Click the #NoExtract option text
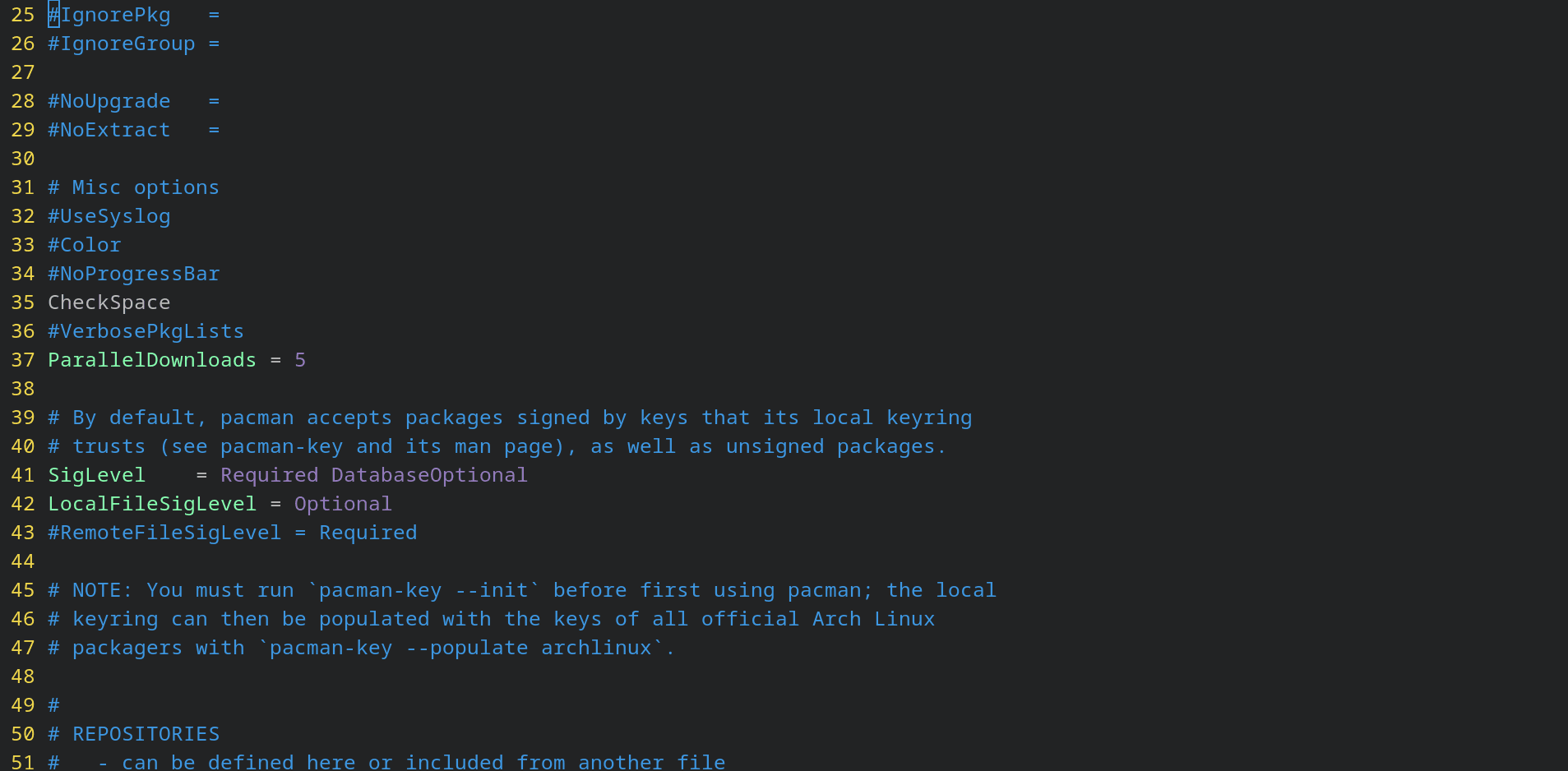This screenshot has height=771, width=1568. click(109, 130)
